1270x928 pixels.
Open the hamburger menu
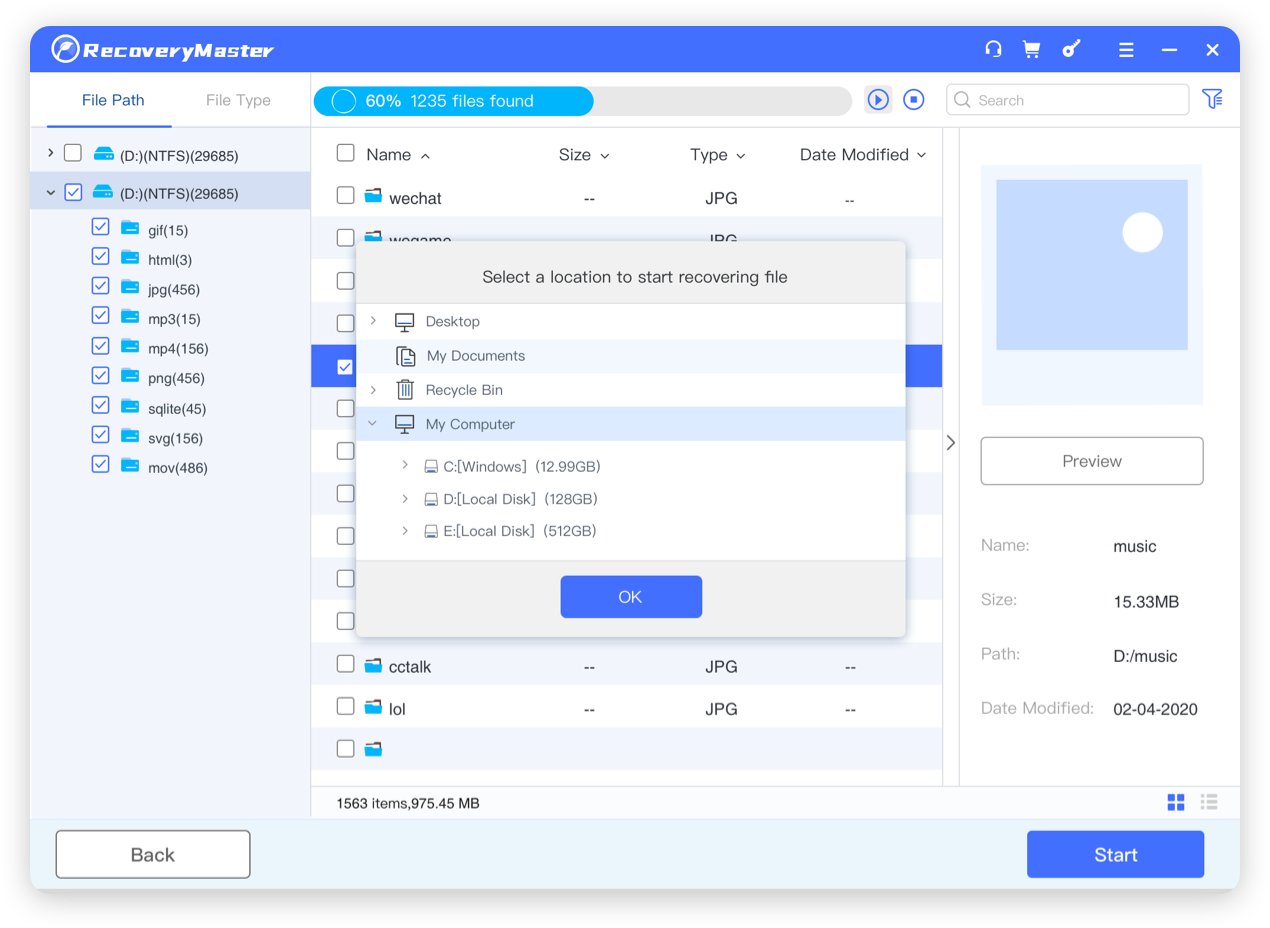[1126, 49]
